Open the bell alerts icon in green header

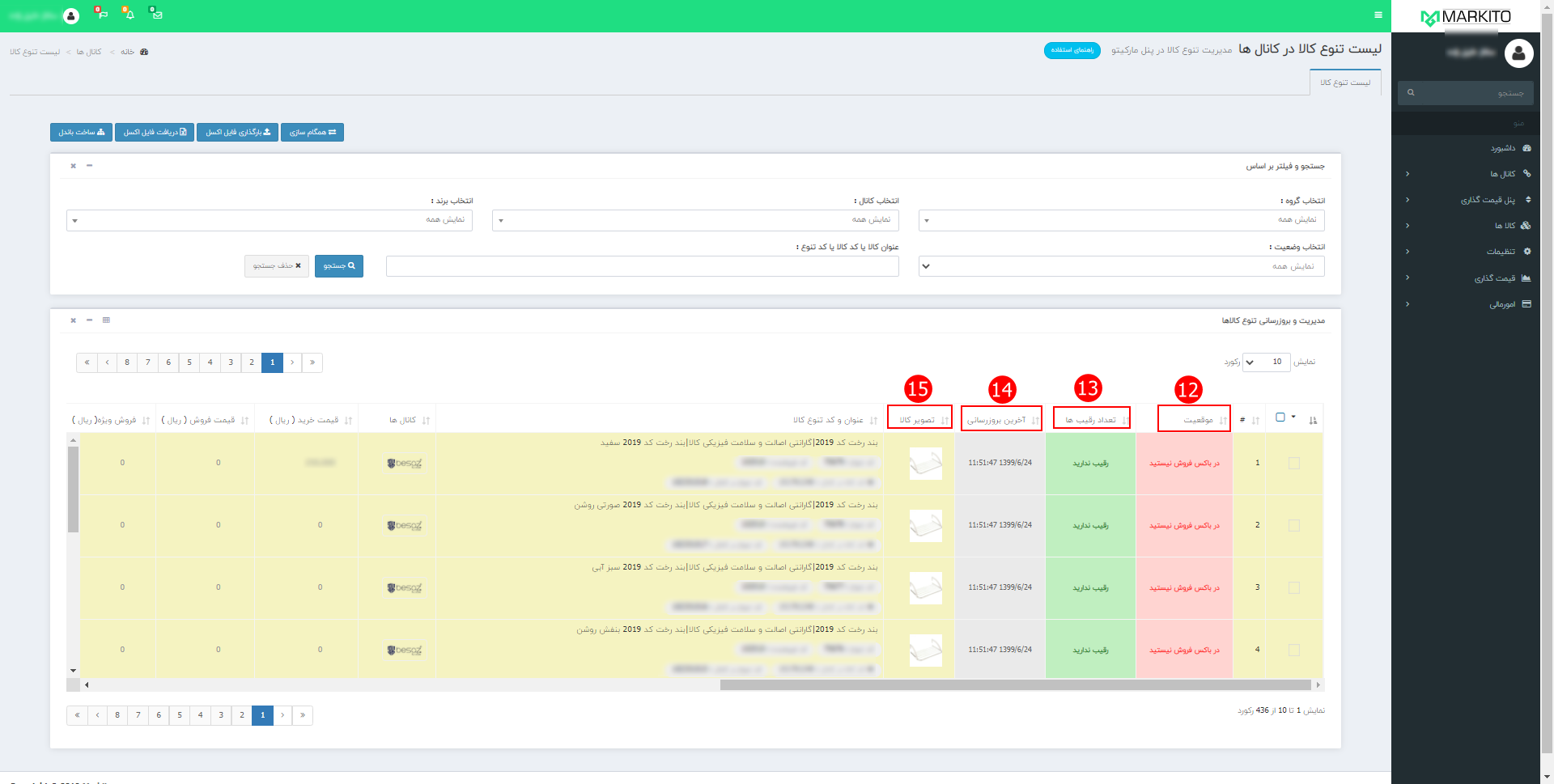(x=129, y=14)
